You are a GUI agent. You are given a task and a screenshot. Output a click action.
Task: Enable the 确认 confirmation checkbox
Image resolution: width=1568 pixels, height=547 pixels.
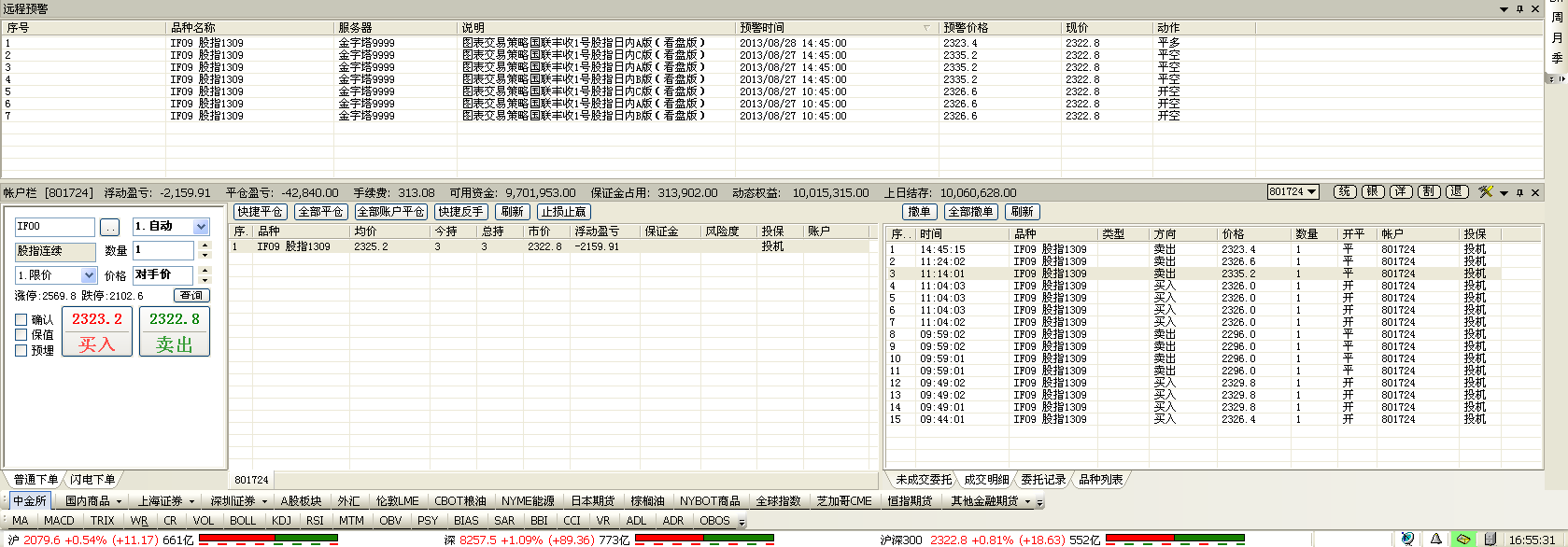[21, 320]
